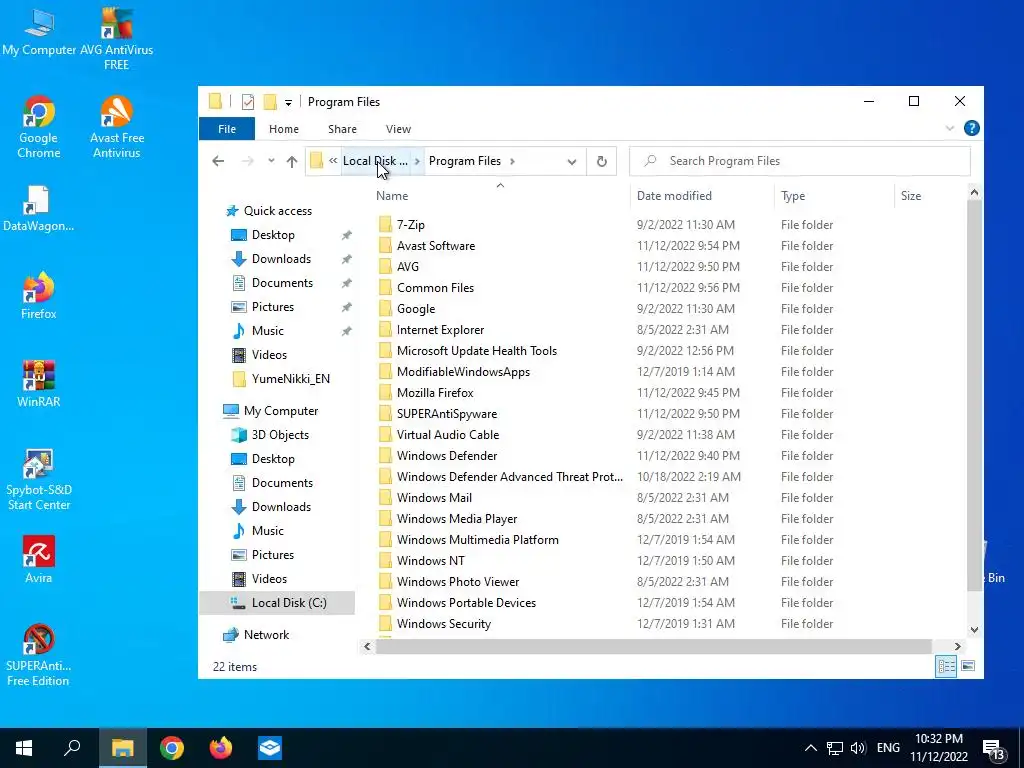Select Quick access in navigation pane
The width and height of the screenshot is (1024, 768).
(x=278, y=211)
